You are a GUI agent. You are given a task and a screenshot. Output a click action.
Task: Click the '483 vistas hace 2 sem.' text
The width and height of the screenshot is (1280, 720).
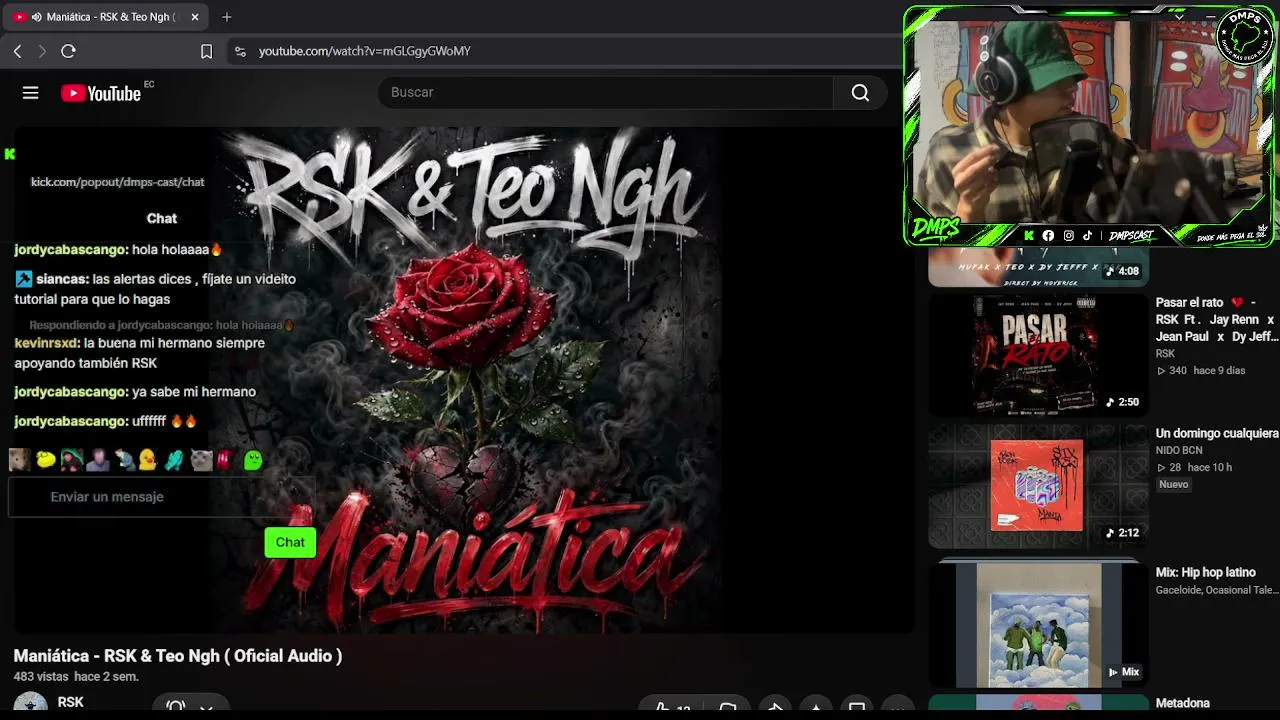(76, 677)
